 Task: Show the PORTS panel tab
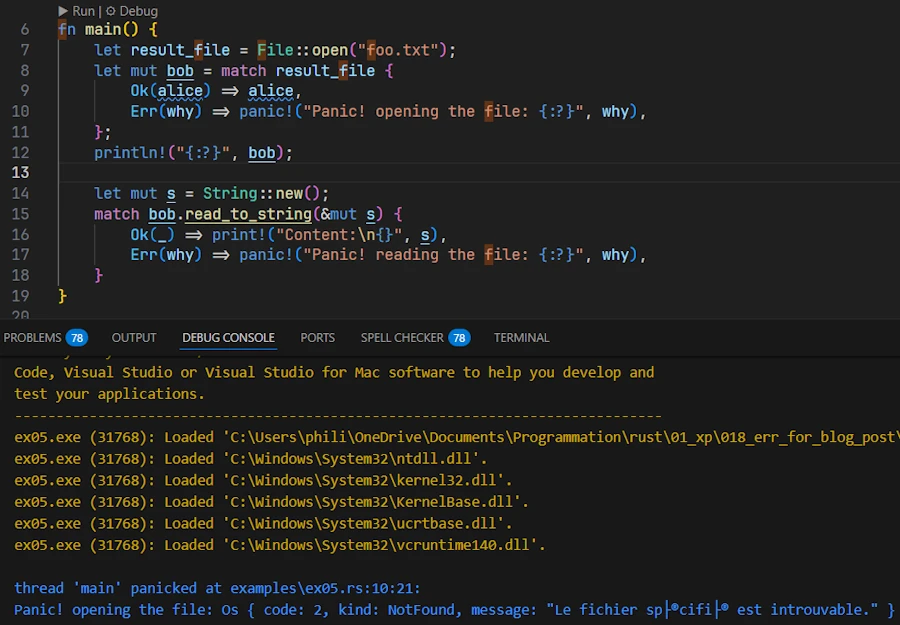click(x=318, y=338)
